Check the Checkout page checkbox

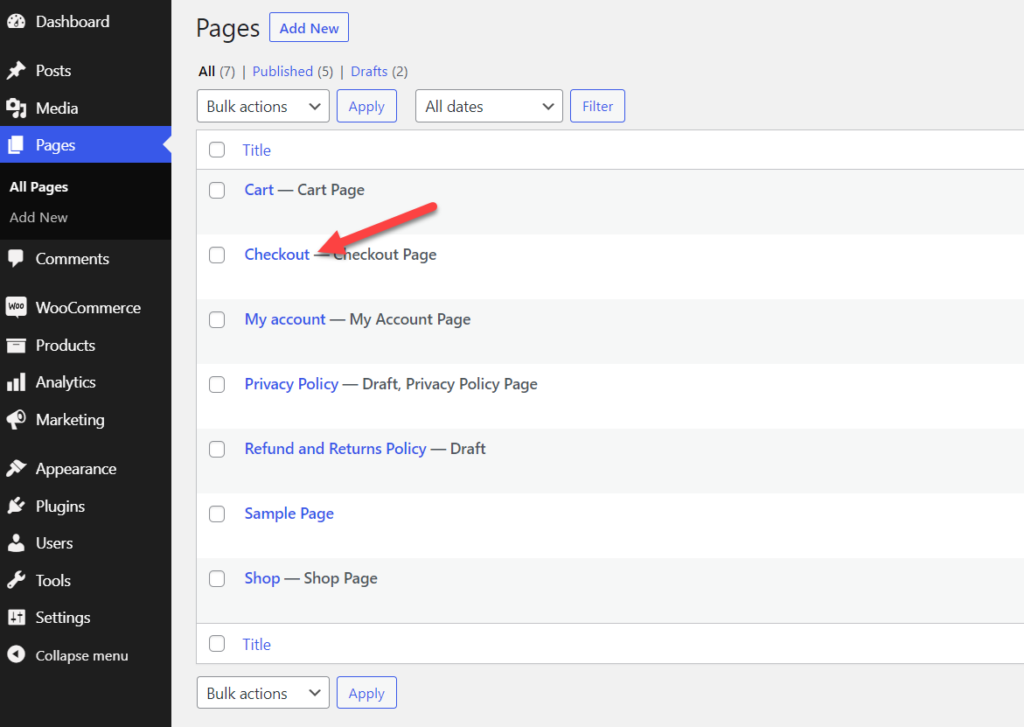(x=217, y=255)
